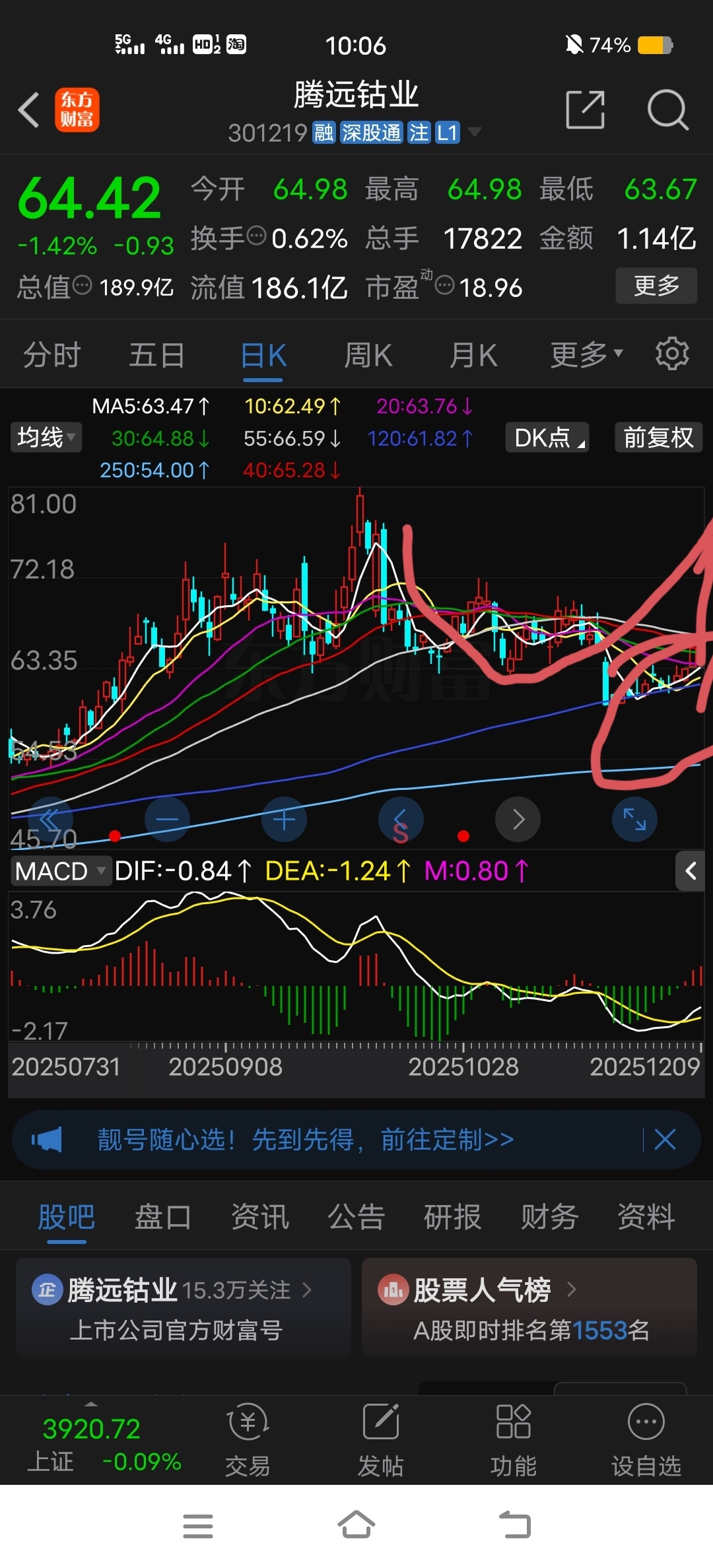Tap the MA5:63.47 value label
713x1568 pixels.
(x=151, y=406)
